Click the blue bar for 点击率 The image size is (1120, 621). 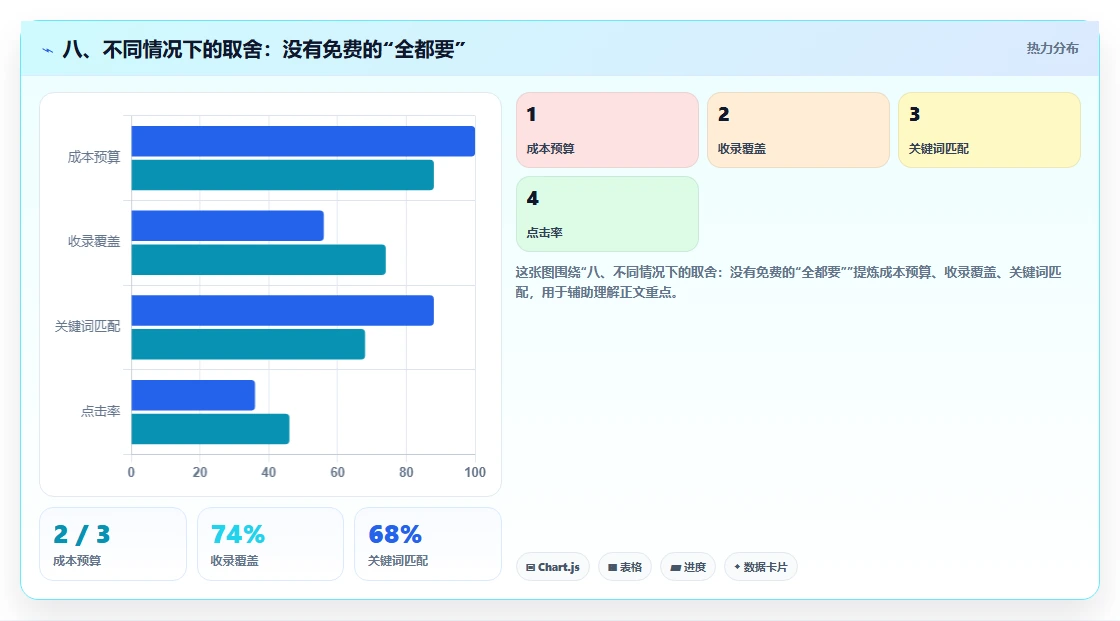pyautogui.click(x=193, y=395)
